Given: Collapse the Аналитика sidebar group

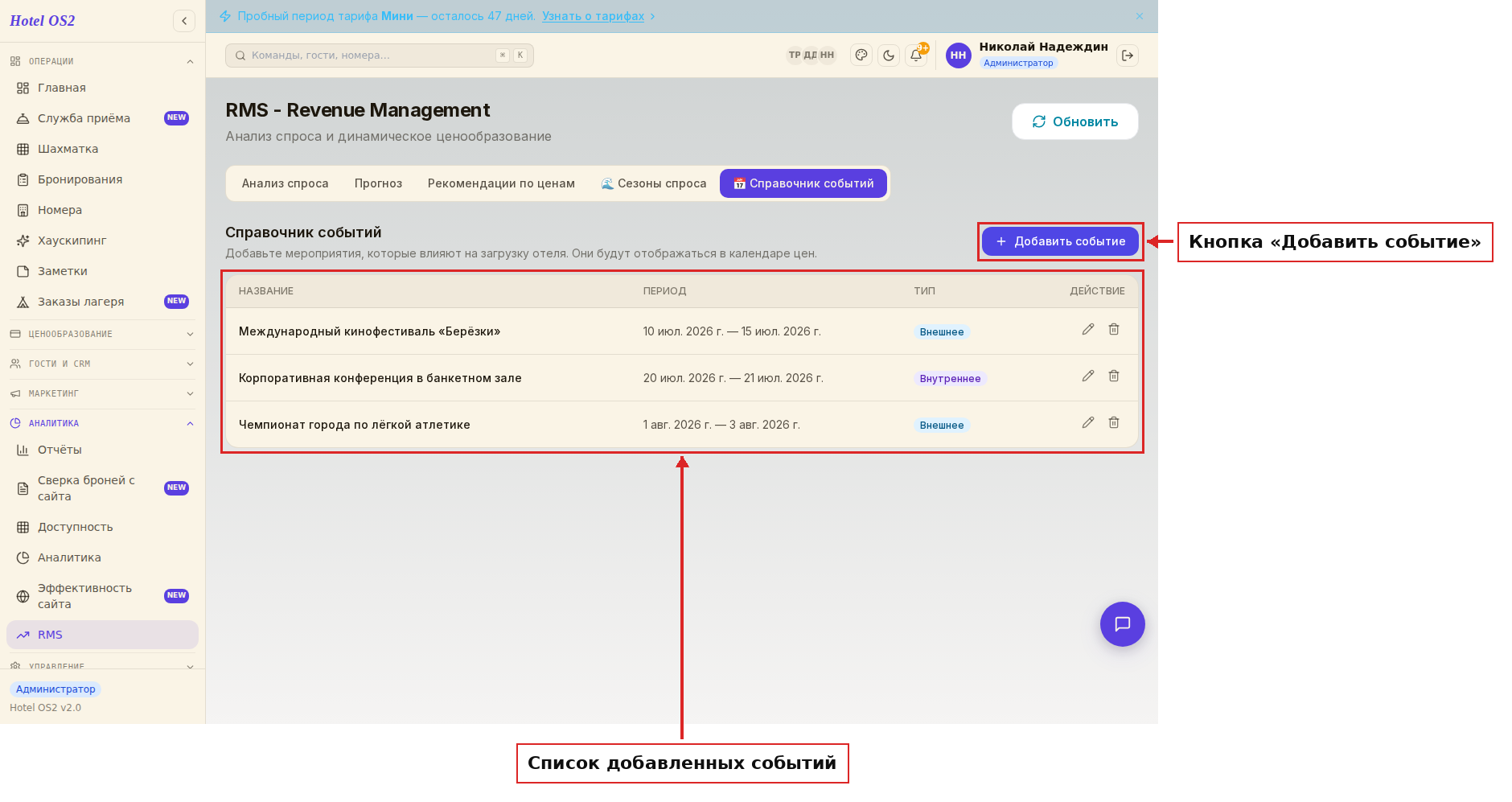Looking at the screenshot, I should coord(102,423).
